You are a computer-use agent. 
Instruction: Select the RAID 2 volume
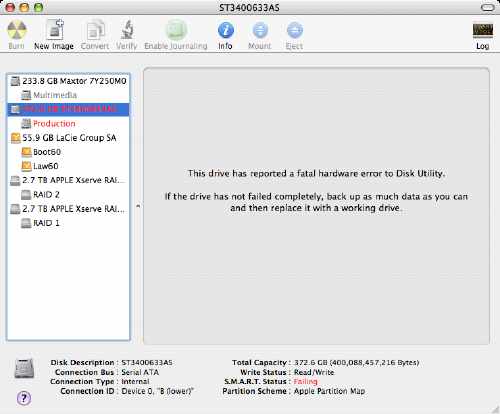(68, 195)
